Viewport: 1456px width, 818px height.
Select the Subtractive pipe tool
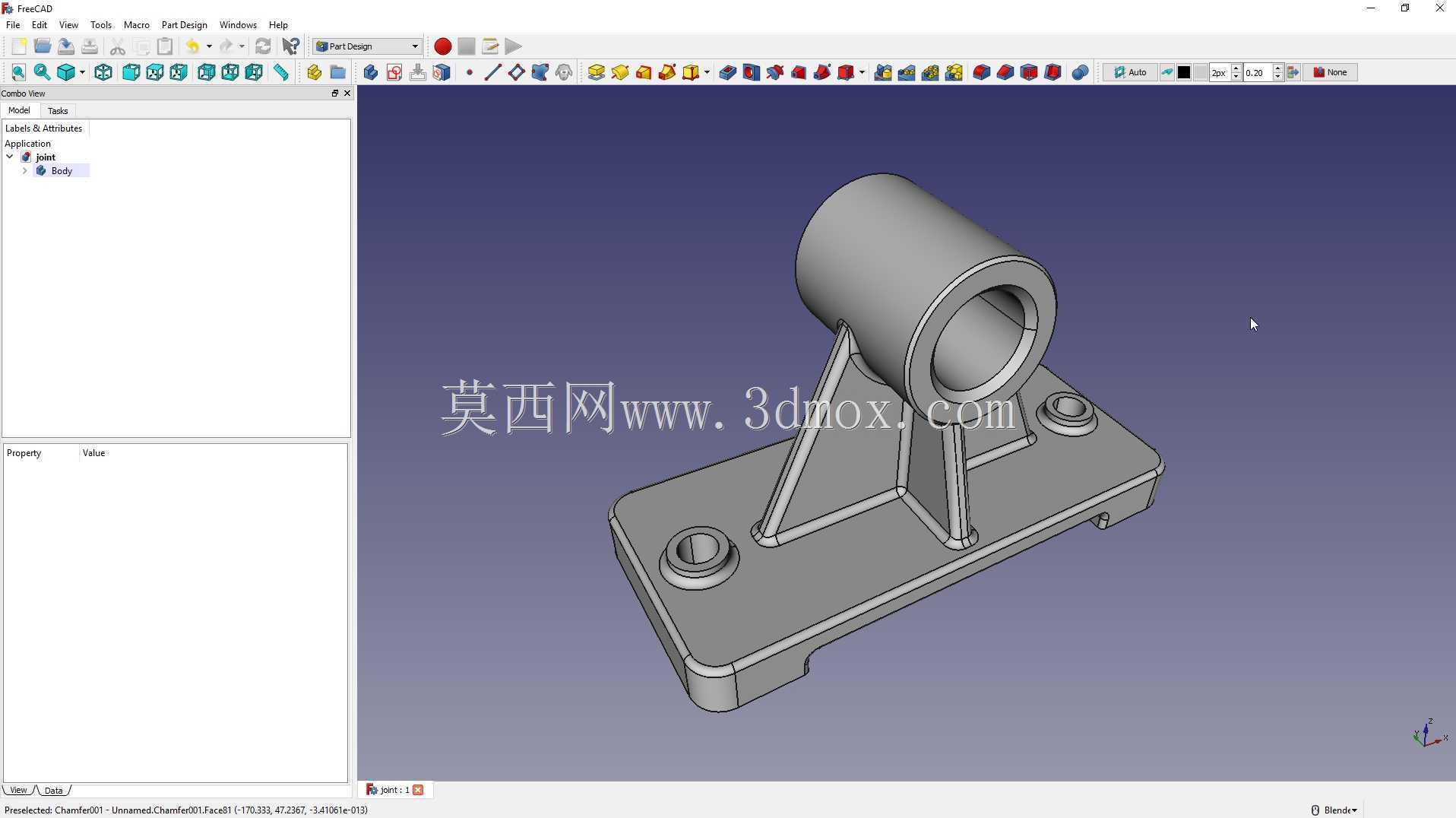click(822, 72)
